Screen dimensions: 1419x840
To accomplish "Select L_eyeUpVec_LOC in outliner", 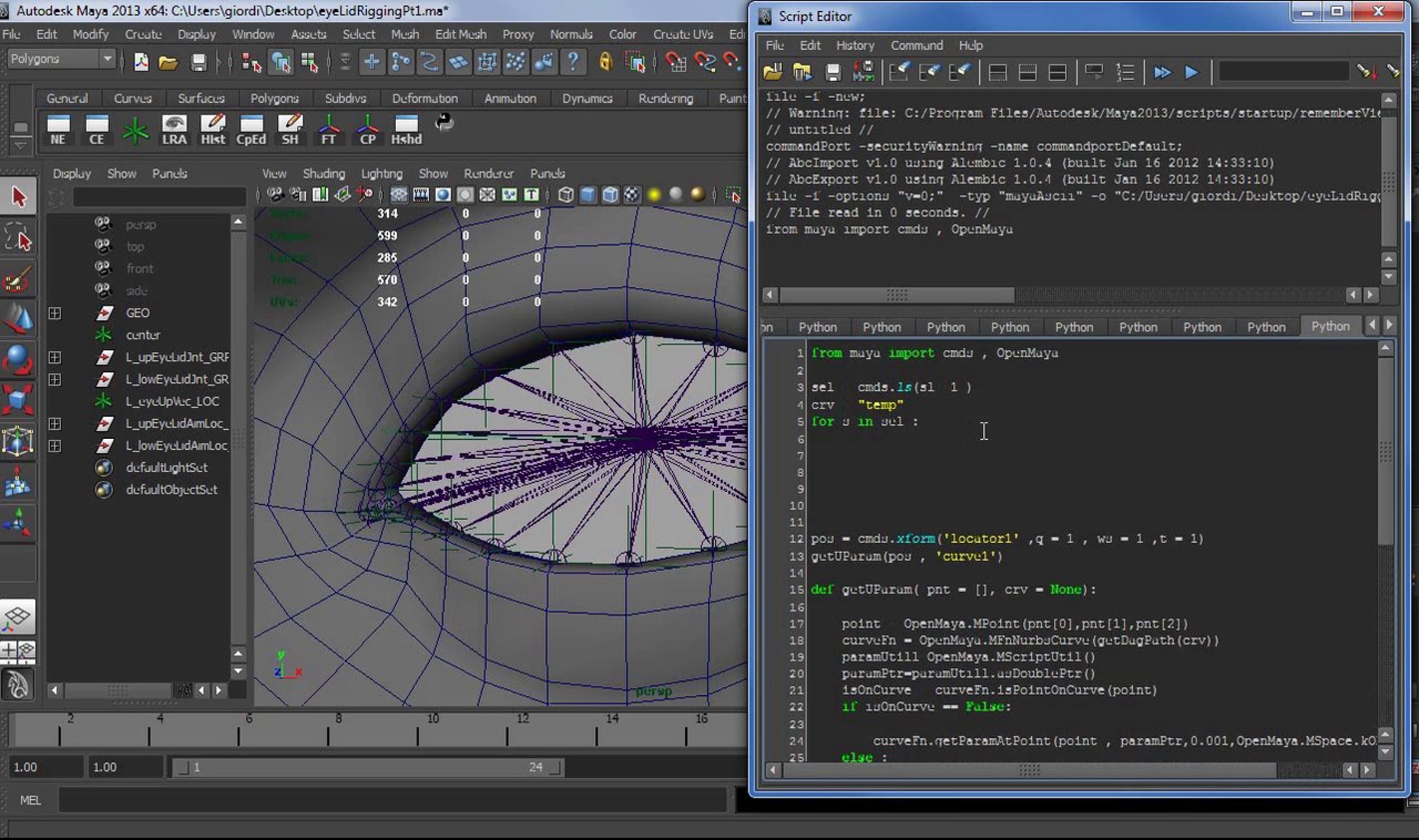I will pos(172,401).
